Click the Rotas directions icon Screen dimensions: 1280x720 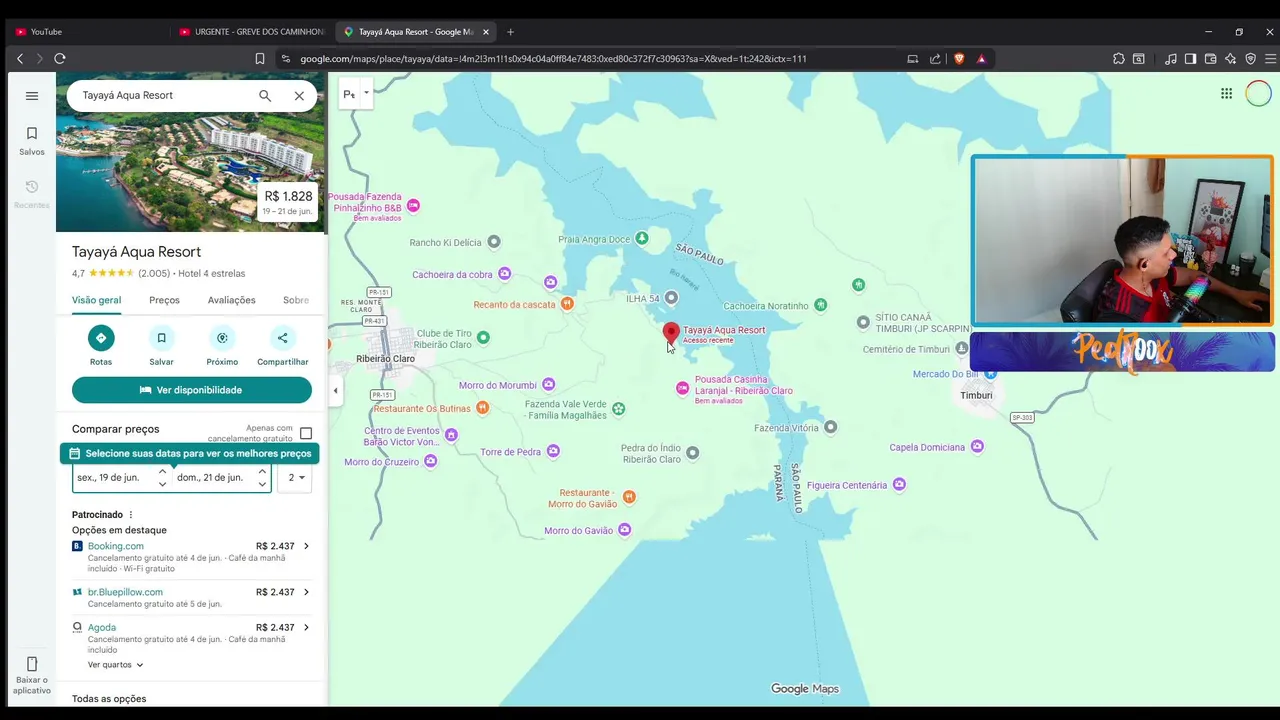101,338
